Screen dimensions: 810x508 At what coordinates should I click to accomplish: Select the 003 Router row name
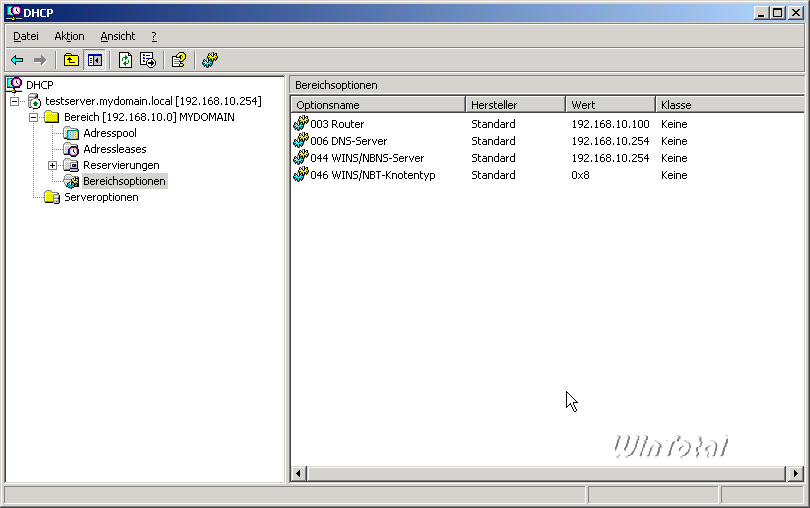pyautogui.click(x=337, y=124)
